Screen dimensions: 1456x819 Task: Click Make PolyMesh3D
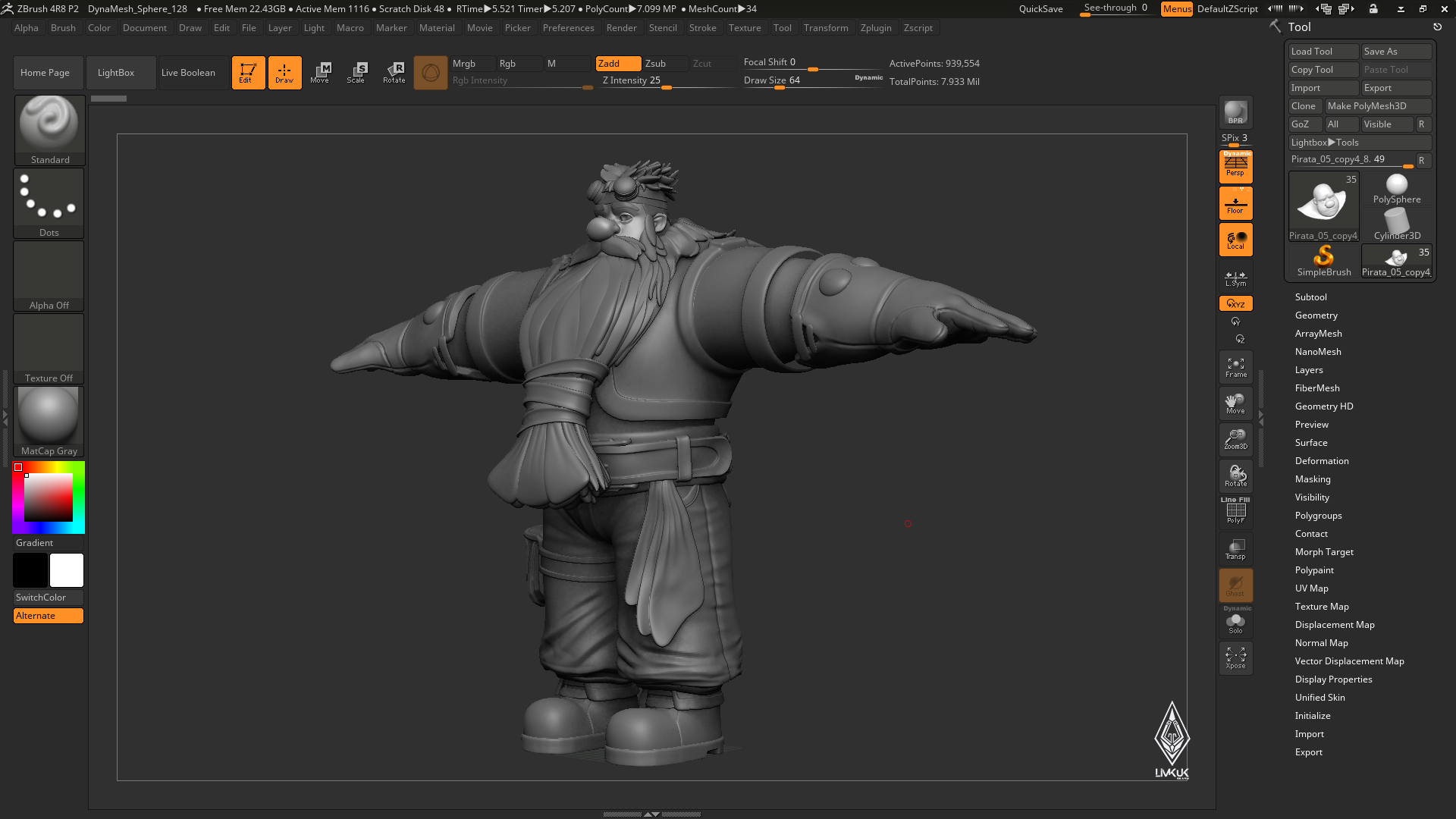[x=1378, y=106]
